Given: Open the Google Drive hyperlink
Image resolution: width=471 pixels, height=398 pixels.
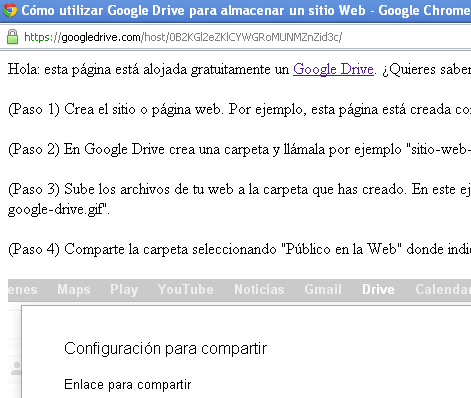Looking at the screenshot, I should pos(333,69).
